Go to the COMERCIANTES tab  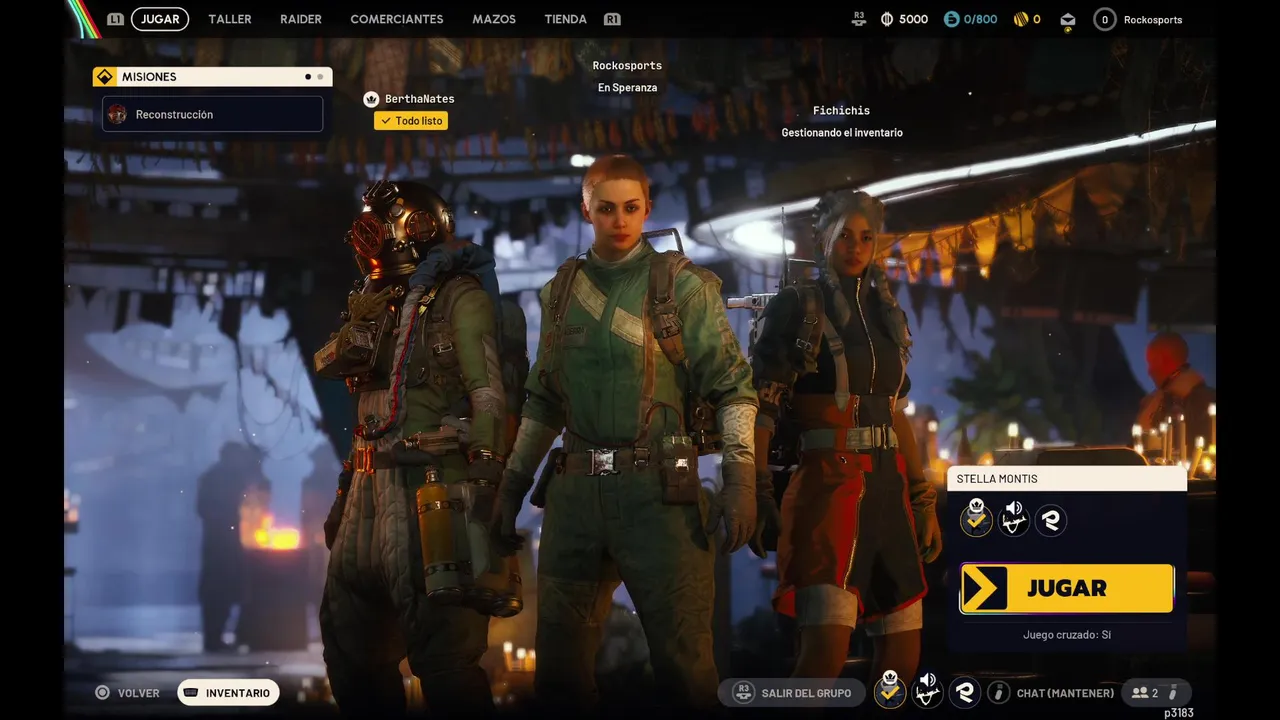[397, 19]
